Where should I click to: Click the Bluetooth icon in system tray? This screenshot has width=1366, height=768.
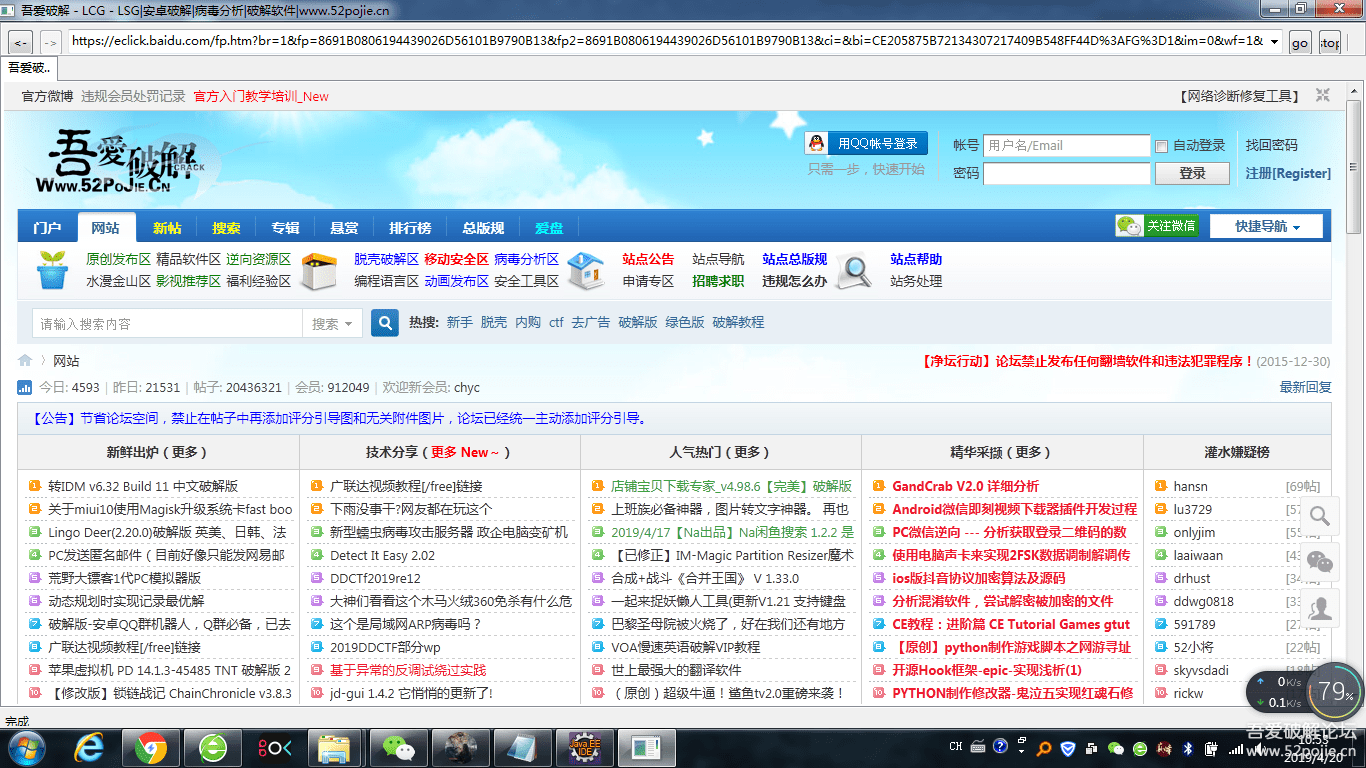1189,748
